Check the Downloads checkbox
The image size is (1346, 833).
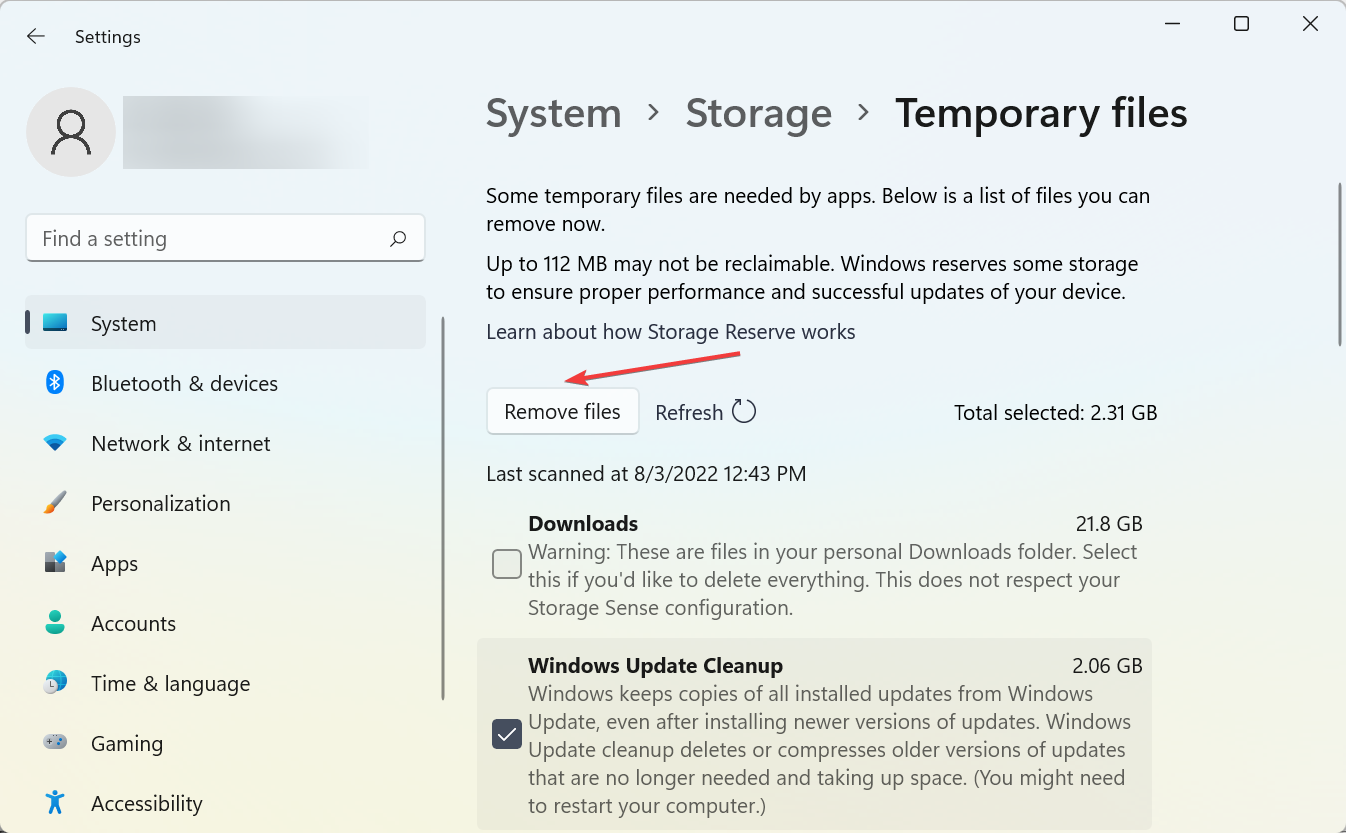click(x=507, y=564)
